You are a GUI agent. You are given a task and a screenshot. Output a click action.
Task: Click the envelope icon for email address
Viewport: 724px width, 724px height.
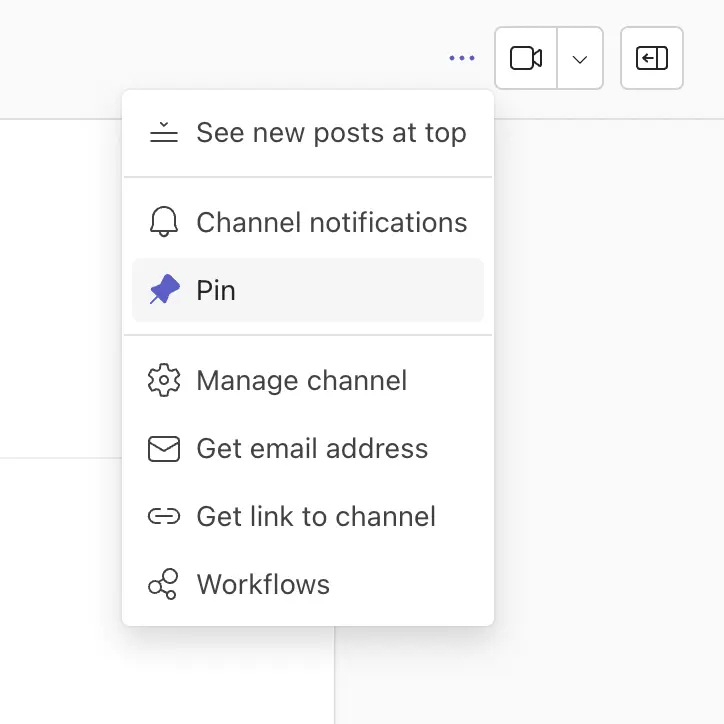tap(164, 449)
